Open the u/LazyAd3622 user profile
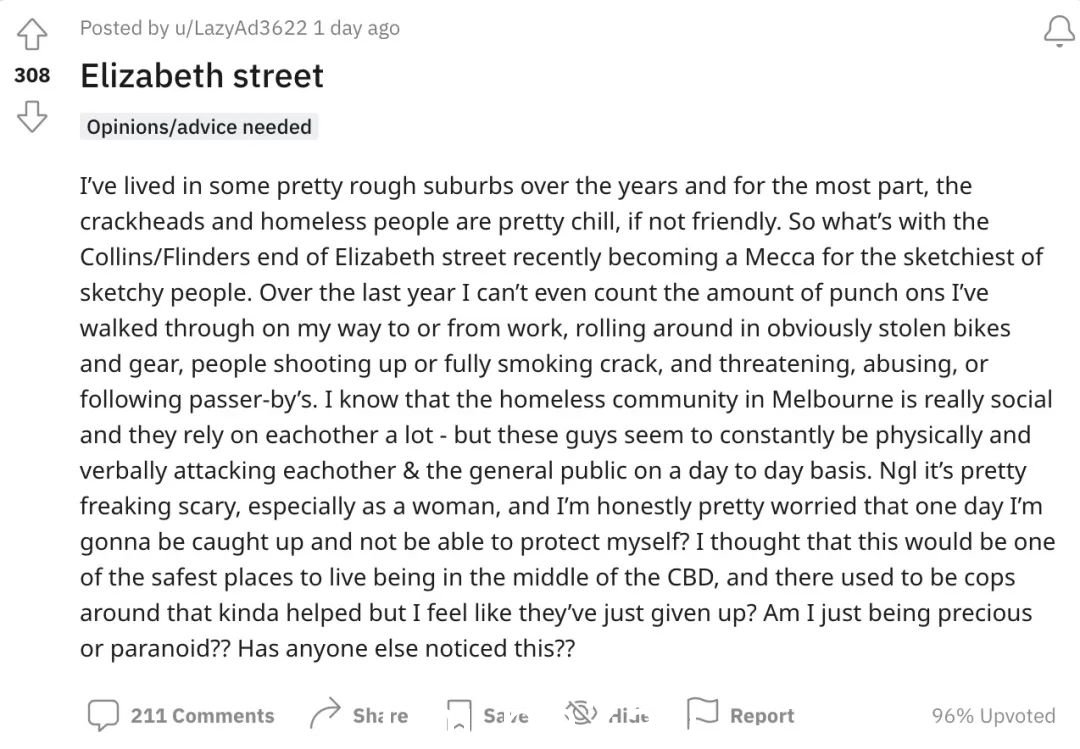This screenshot has height=749, width=1080. (240, 28)
